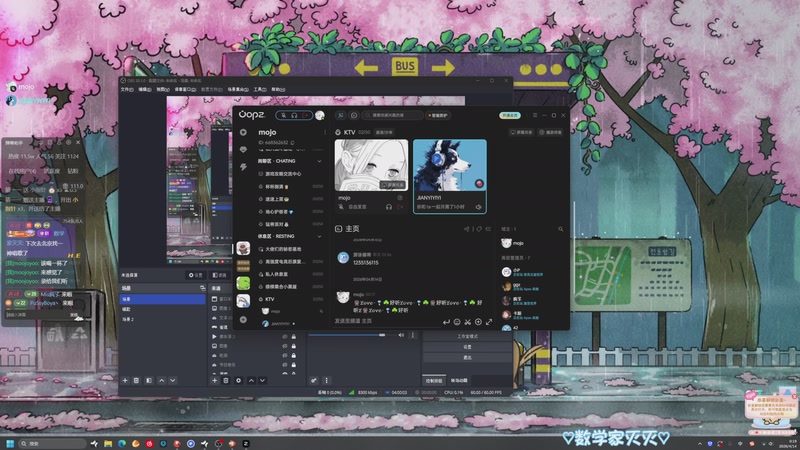Select user JIANYIYIYI under KTV channel
800x450 pixels.
[280, 323]
